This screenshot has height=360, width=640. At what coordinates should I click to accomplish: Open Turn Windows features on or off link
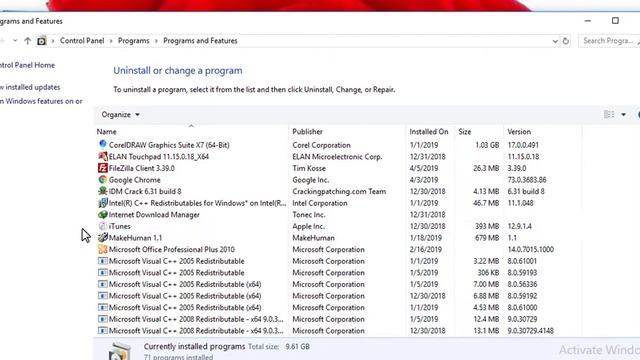[41, 101]
